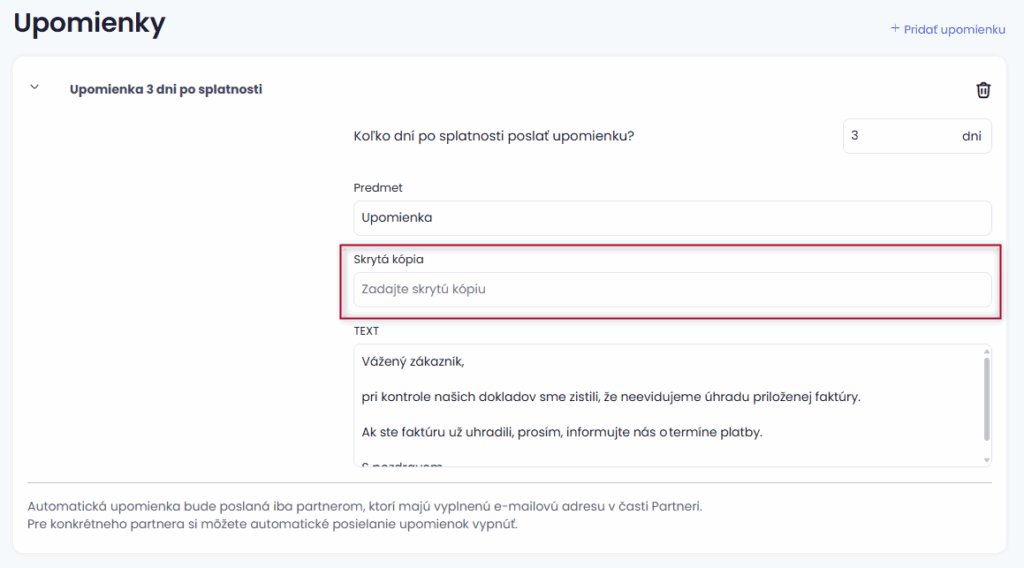
Task: Click the 'Predmet' field label
Action: point(378,188)
